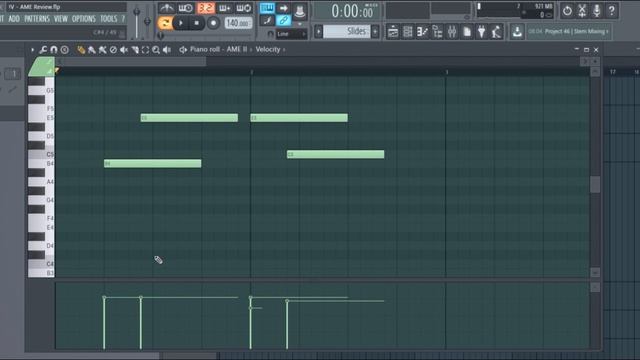Click the stamp icon in piano roll toolbar
This screenshot has width=640, height=360.
pos(64,50)
